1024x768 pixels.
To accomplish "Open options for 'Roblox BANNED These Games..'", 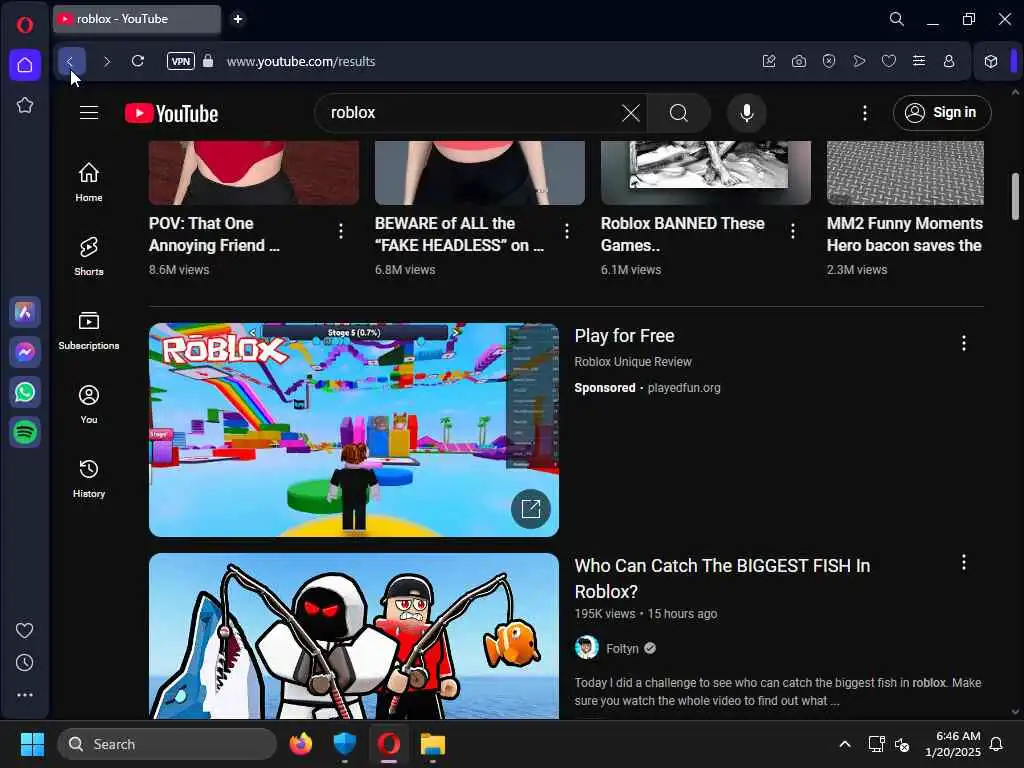I will tap(793, 231).
